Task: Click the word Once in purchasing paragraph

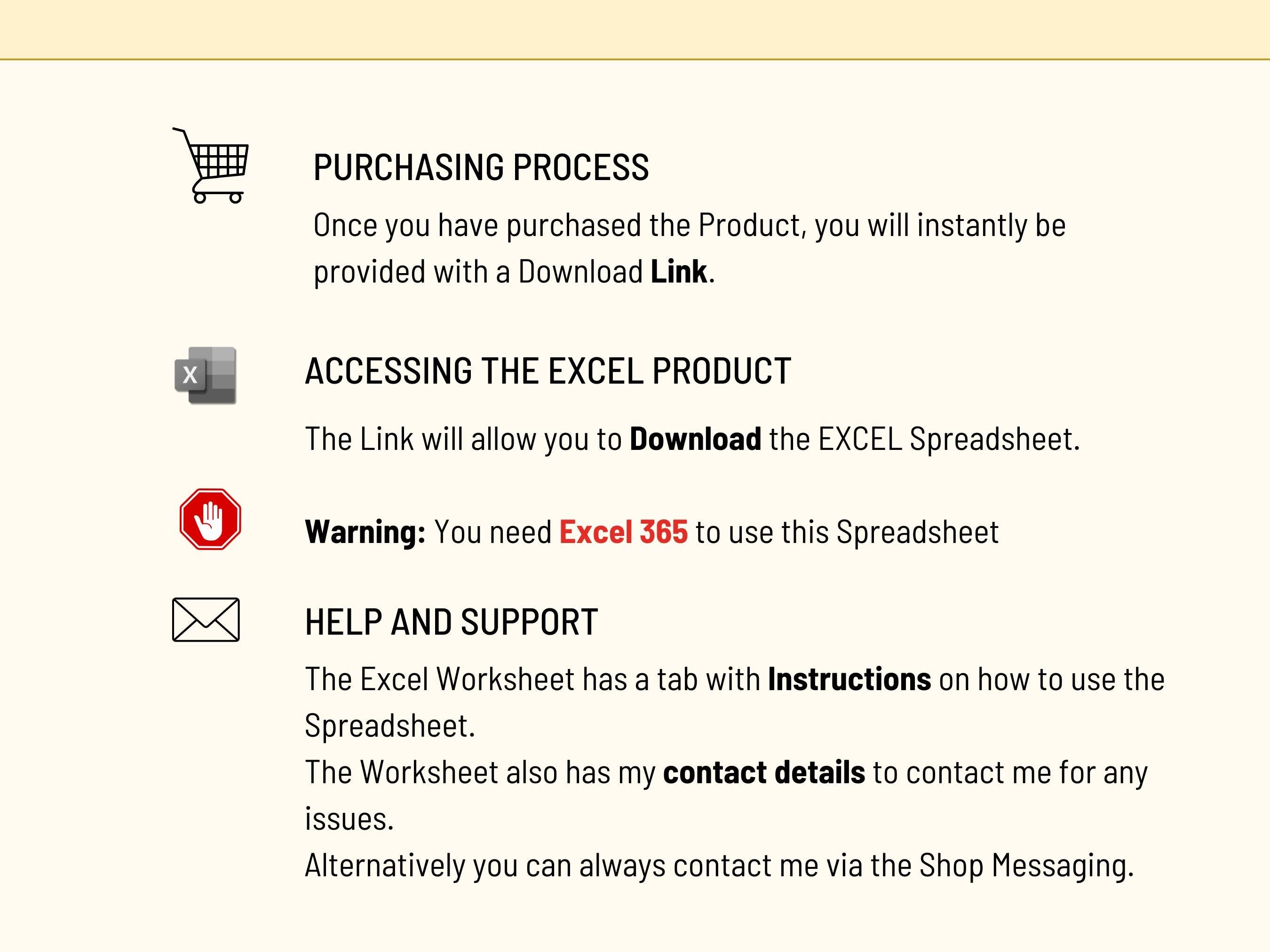Action: (x=346, y=226)
